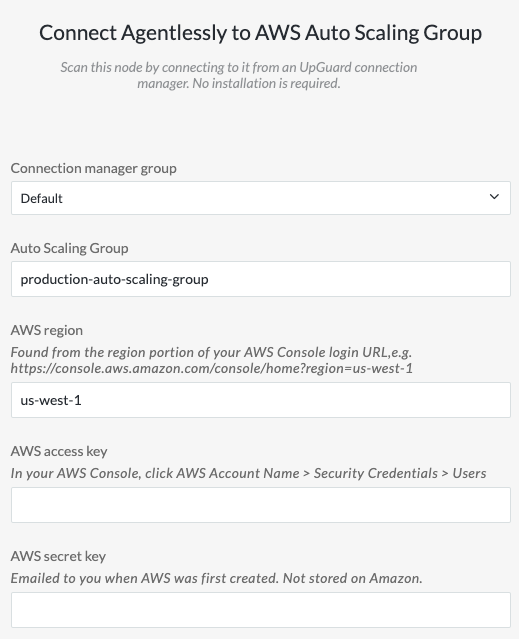The image size is (519, 639).
Task: Click the 'Connect Agentlessly to AWS' page heading
Action: point(261,33)
